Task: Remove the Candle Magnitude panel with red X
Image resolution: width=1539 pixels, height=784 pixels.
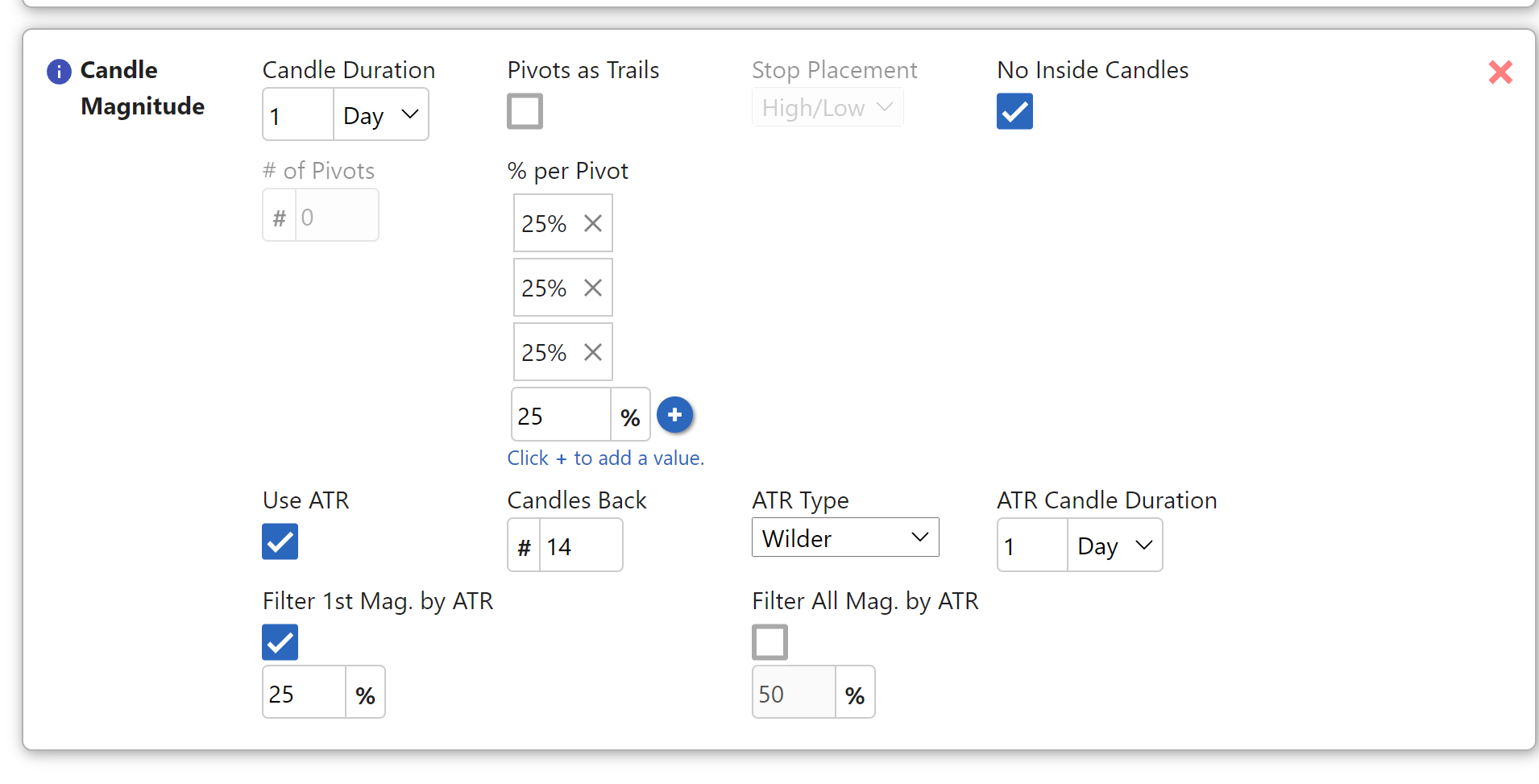Action: coord(1500,73)
